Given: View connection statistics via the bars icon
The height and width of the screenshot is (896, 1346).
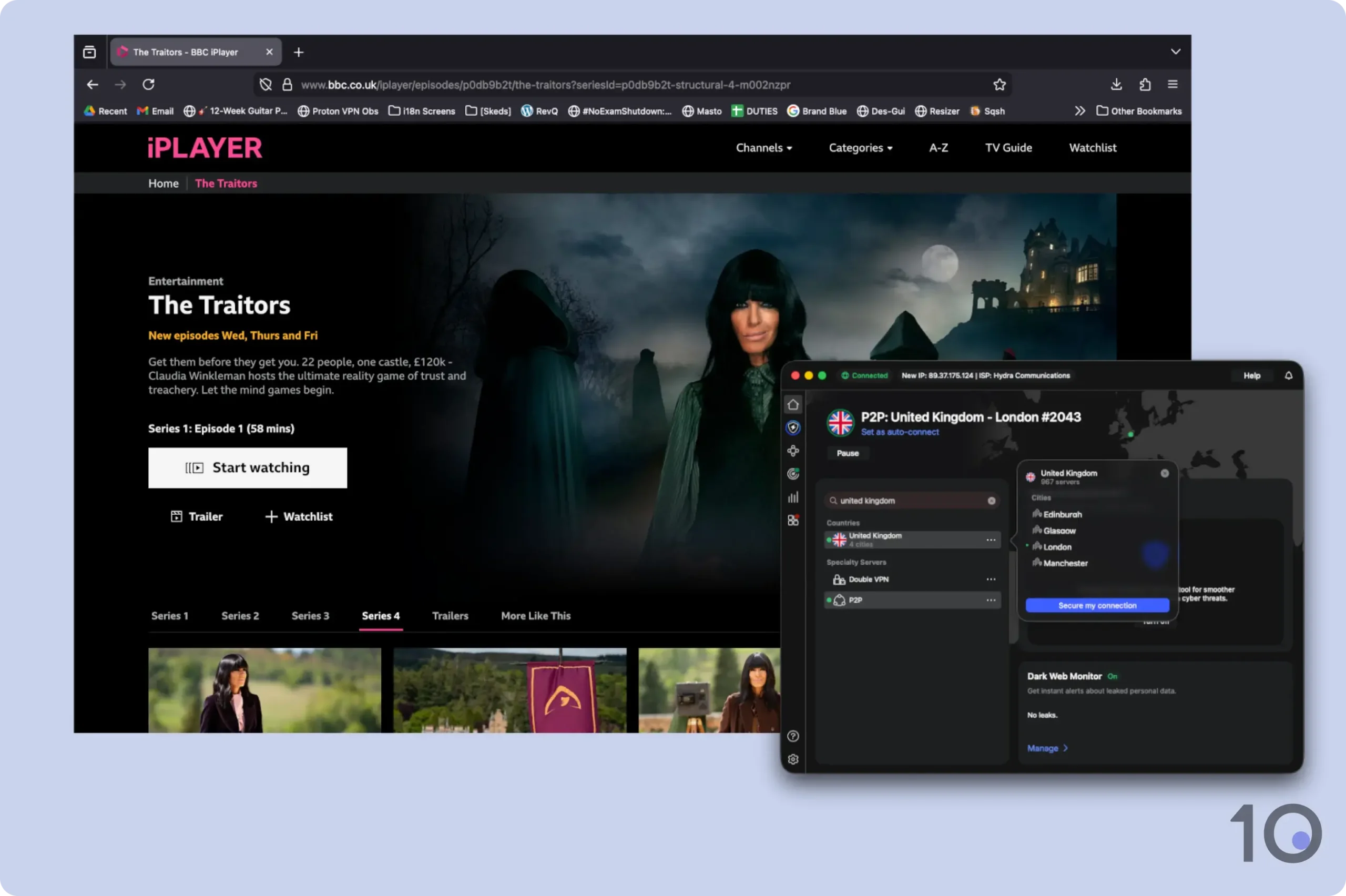Looking at the screenshot, I should pyautogui.click(x=793, y=496).
